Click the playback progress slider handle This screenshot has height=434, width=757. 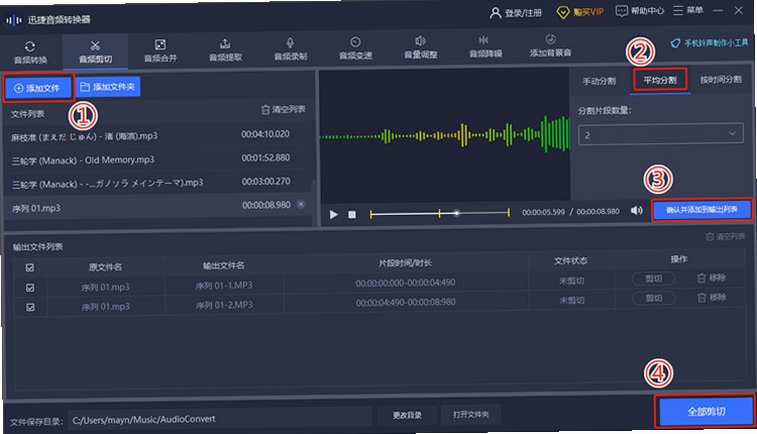coord(456,213)
